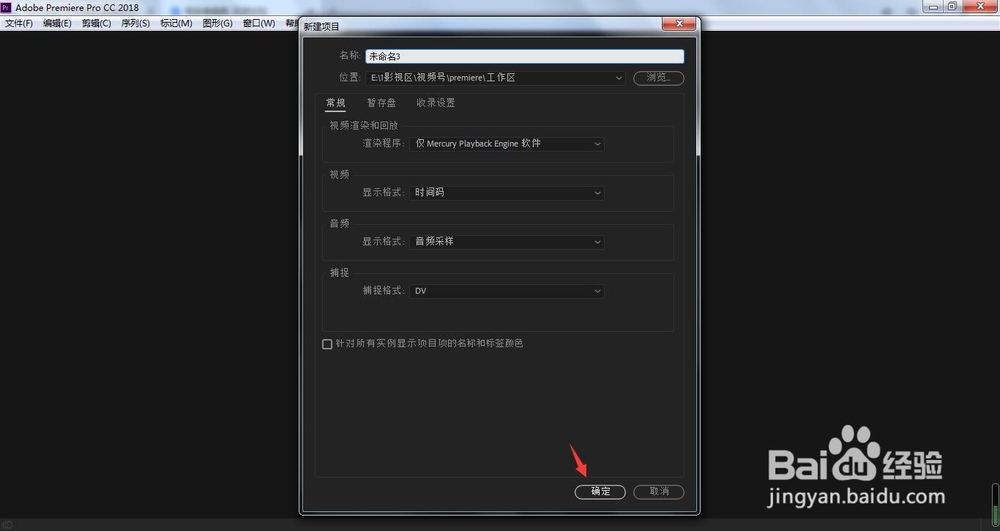The height and width of the screenshot is (531, 1000).
Task: Open the 窗口(W) menu
Action: coord(259,24)
